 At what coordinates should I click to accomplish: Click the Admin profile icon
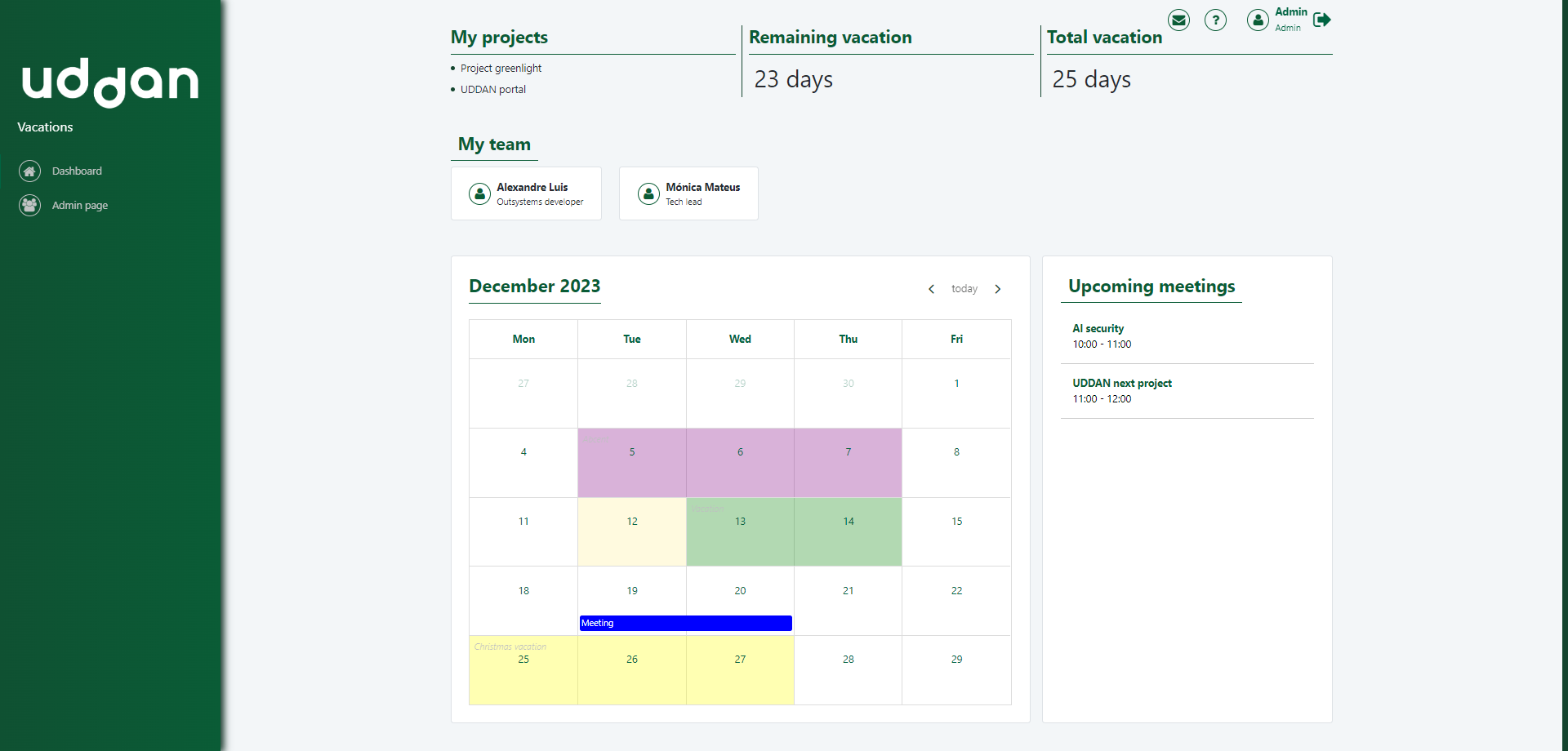(x=1258, y=20)
